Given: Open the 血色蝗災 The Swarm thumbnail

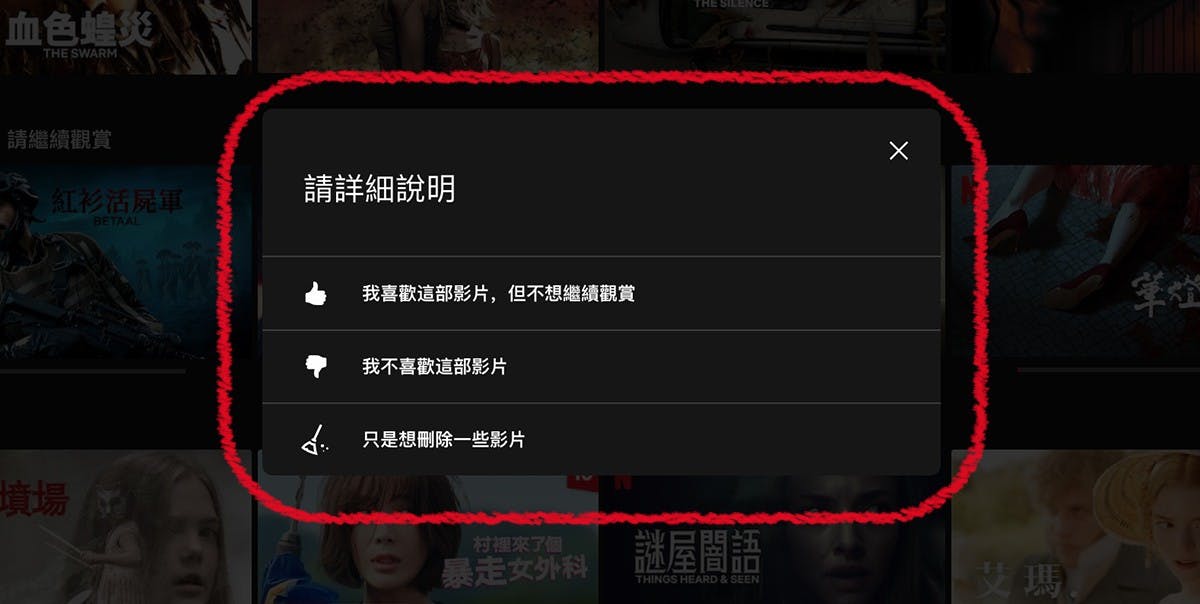Looking at the screenshot, I should [x=125, y=36].
